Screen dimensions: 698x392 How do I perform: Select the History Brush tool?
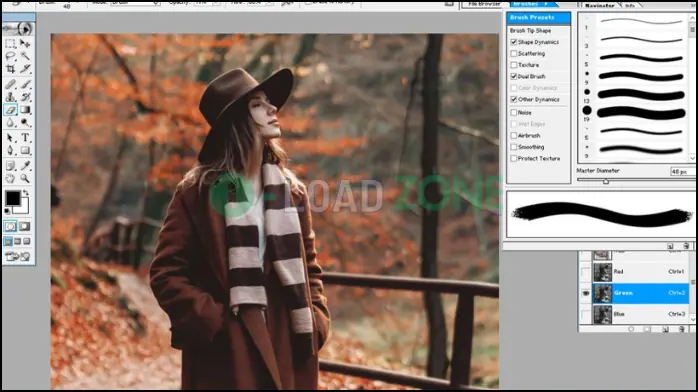tap(25, 97)
